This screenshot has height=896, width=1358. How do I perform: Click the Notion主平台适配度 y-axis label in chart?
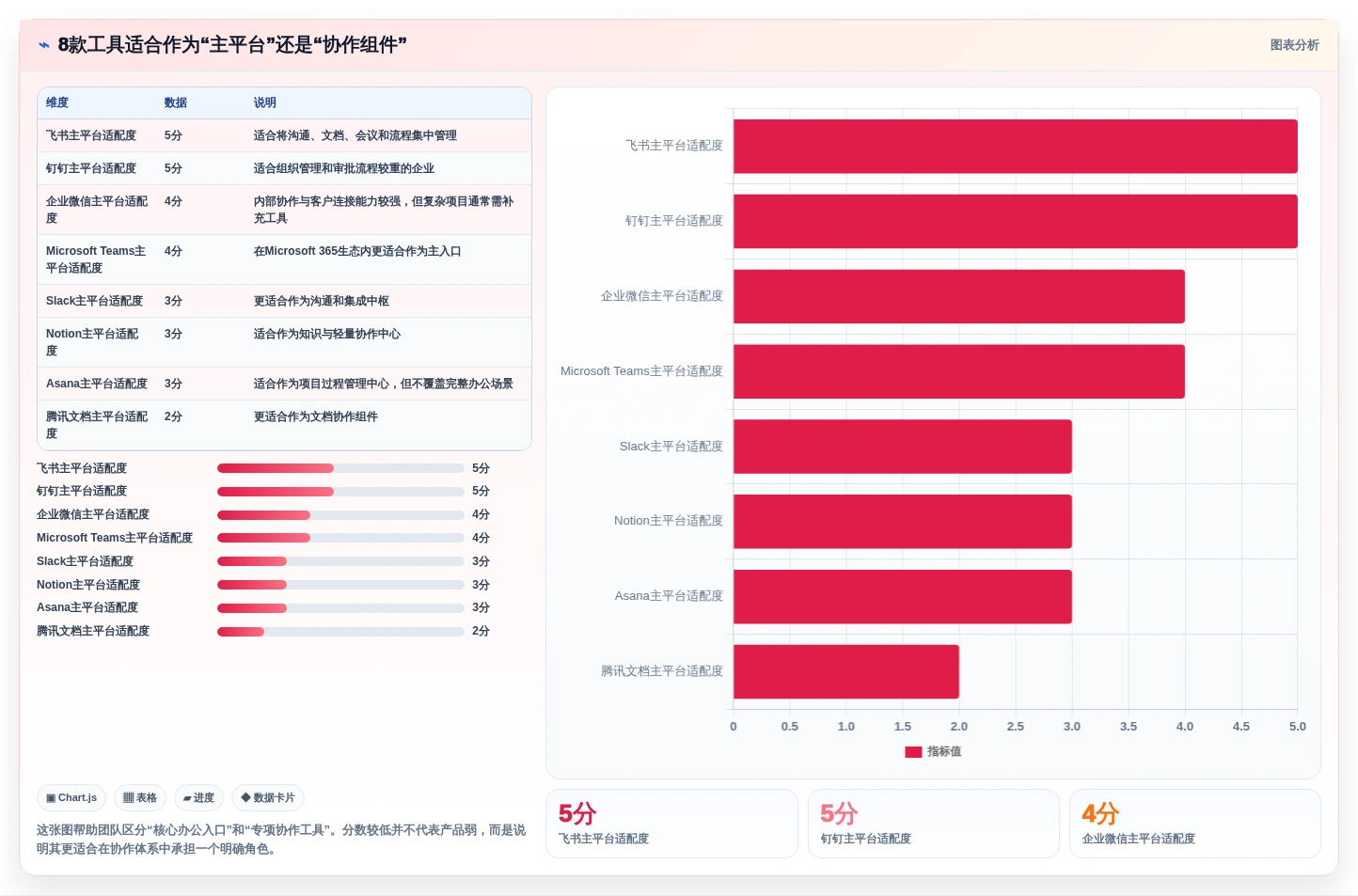(669, 521)
